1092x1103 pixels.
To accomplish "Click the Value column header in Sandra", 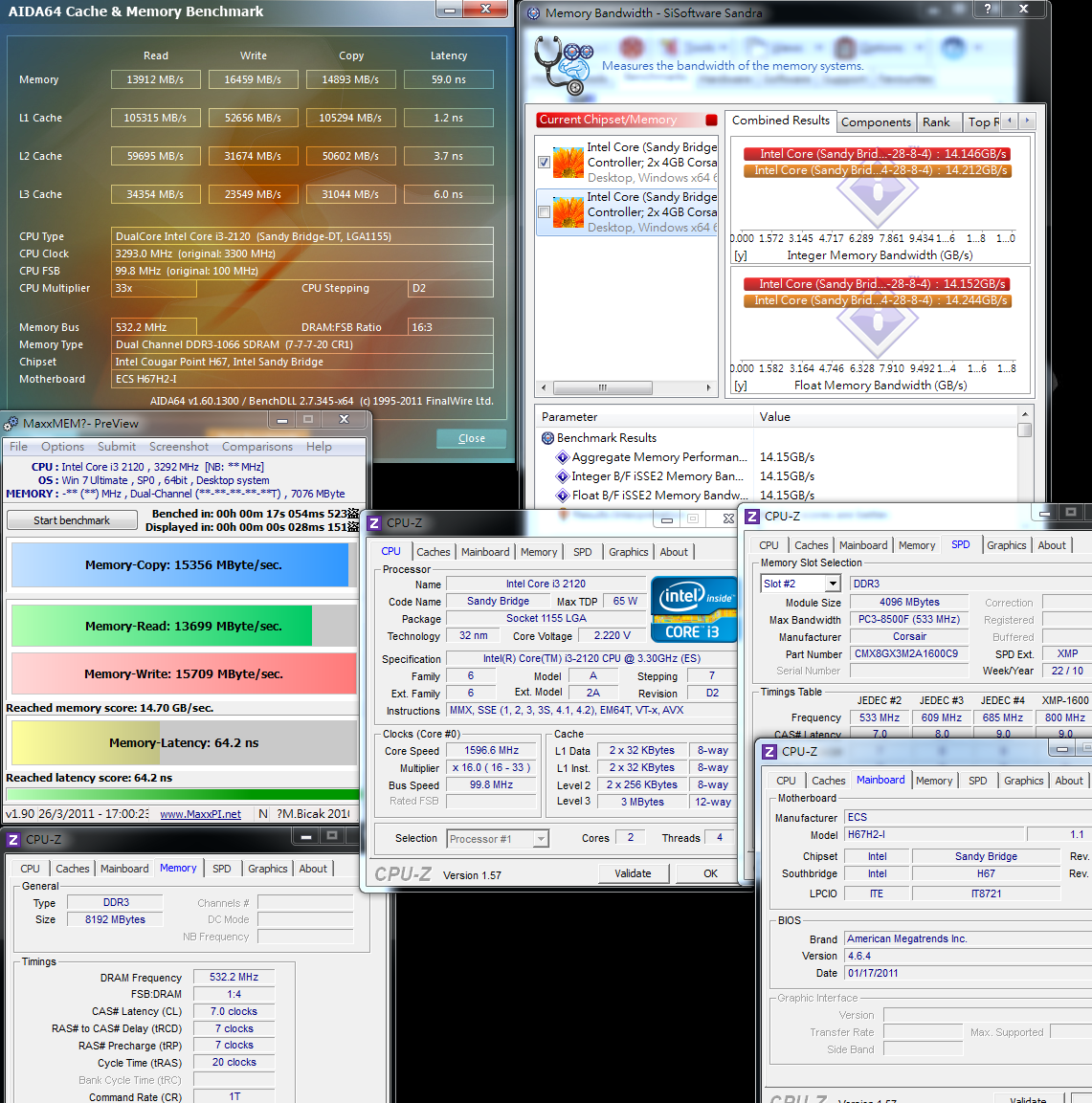I will click(x=885, y=417).
